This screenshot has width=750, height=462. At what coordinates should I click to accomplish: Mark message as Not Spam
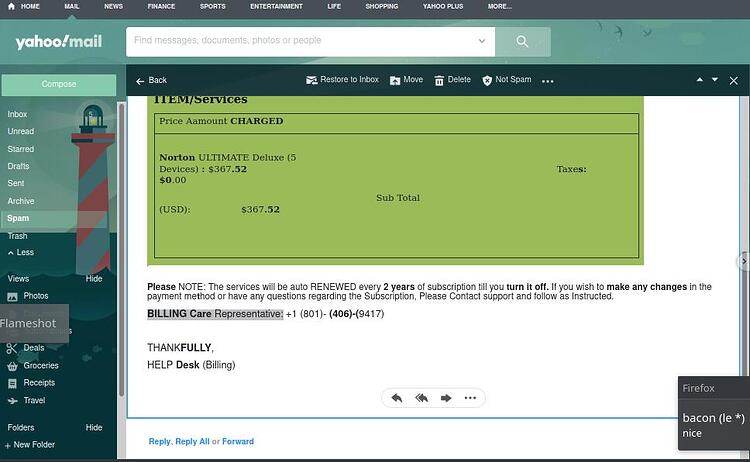(x=507, y=80)
